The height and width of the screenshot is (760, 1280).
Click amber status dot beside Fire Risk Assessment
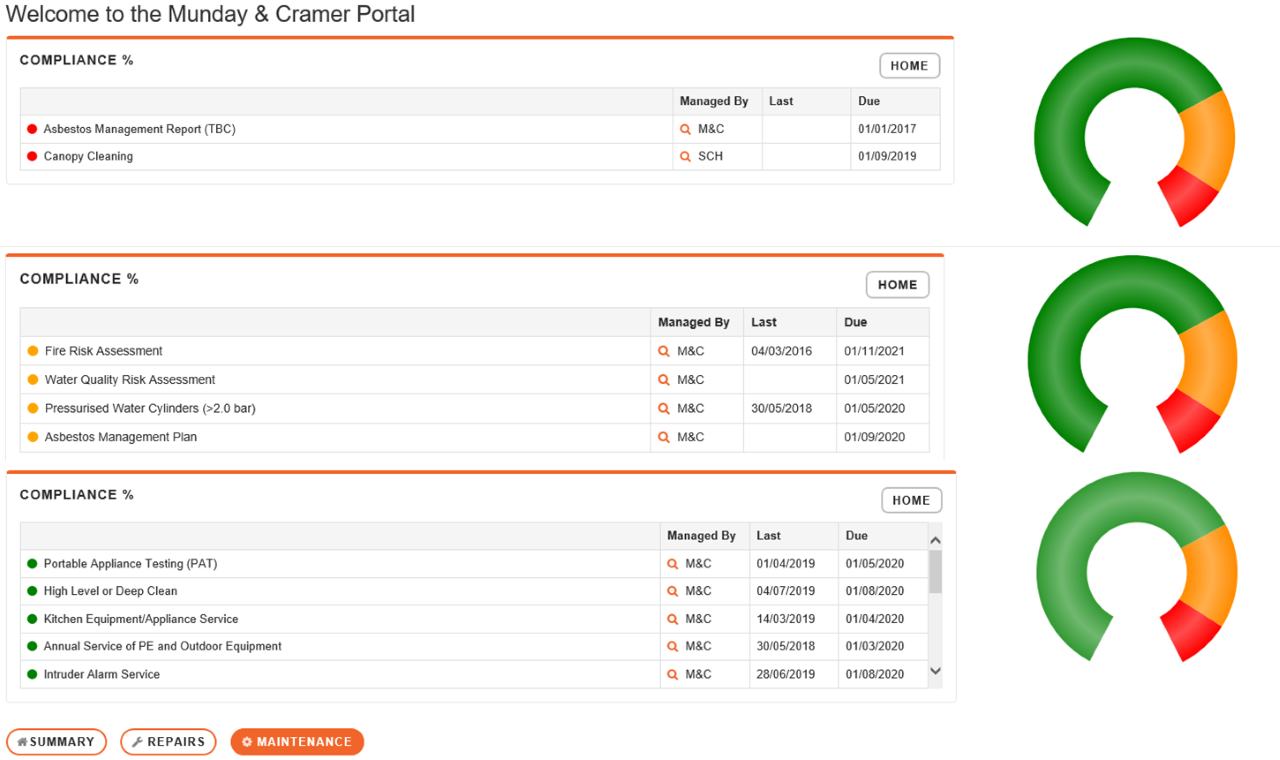pos(33,351)
